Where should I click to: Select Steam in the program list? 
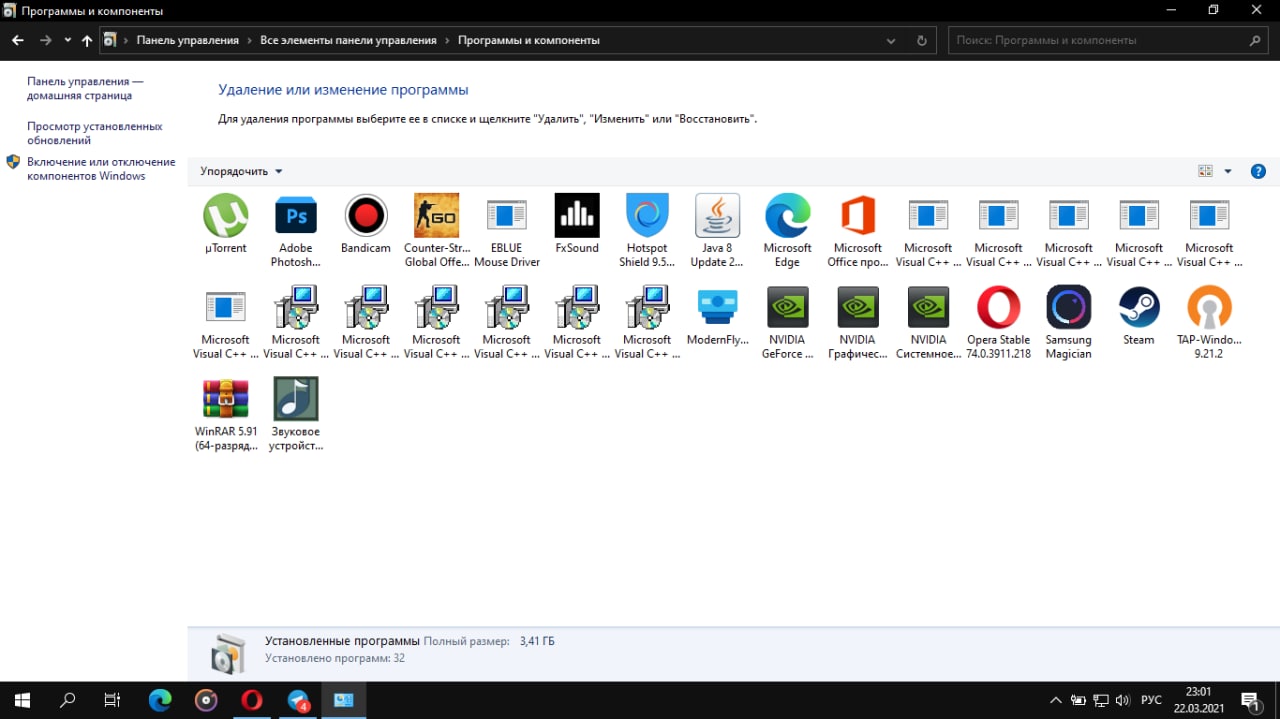[x=1139, y=317]
